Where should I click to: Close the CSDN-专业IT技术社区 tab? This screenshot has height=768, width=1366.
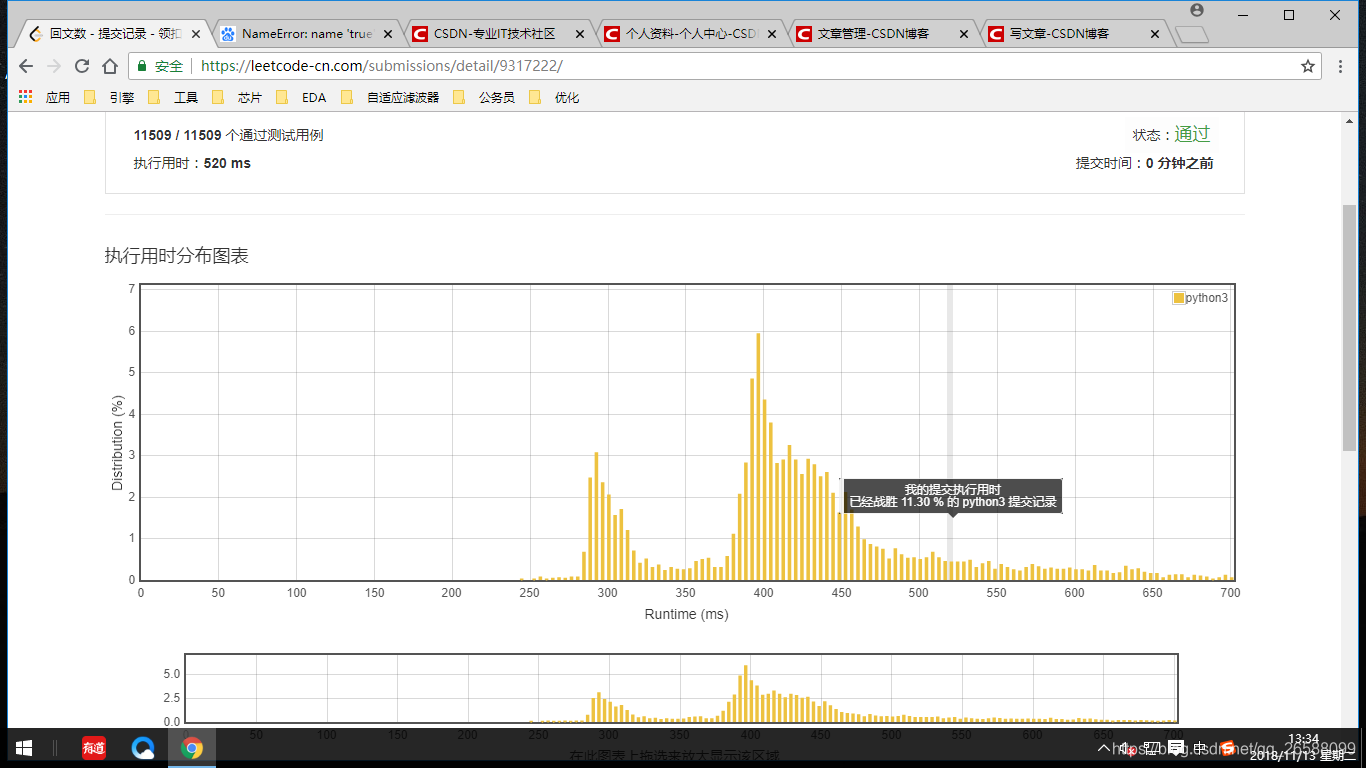580,34
